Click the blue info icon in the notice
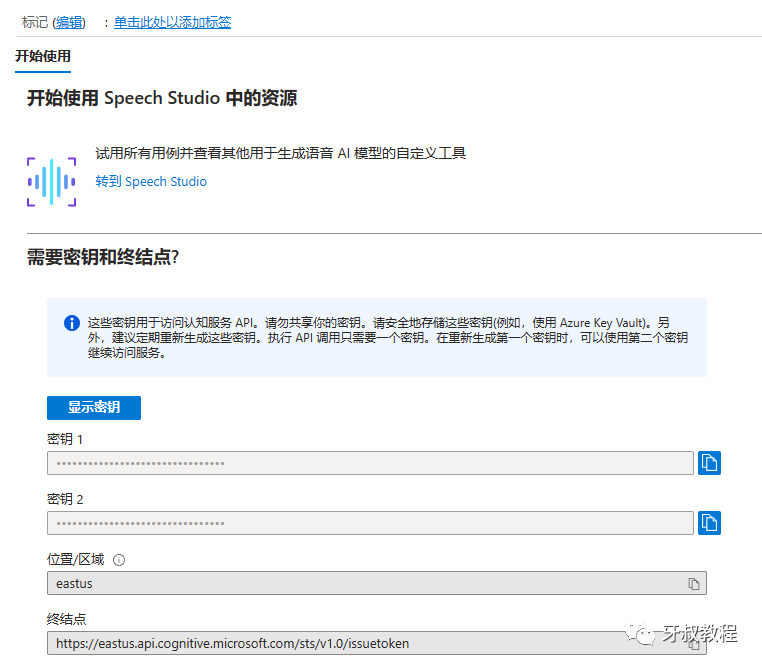This screenshot has width=762, height=667. tap(72, 323)
